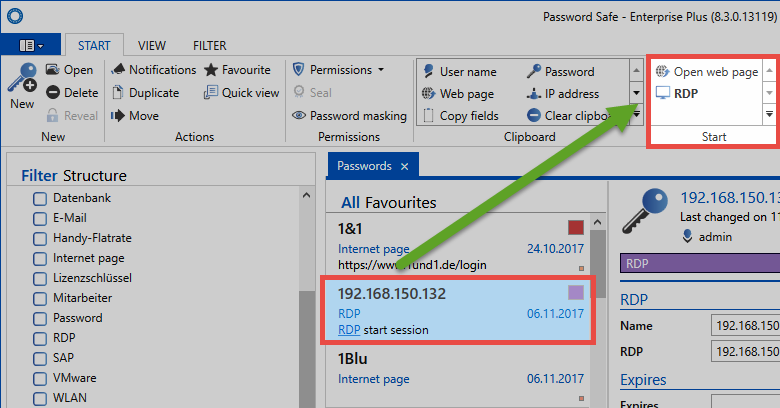Open Notifications in the Actions group
Screen dimensions: 780x408
(153, 70)
